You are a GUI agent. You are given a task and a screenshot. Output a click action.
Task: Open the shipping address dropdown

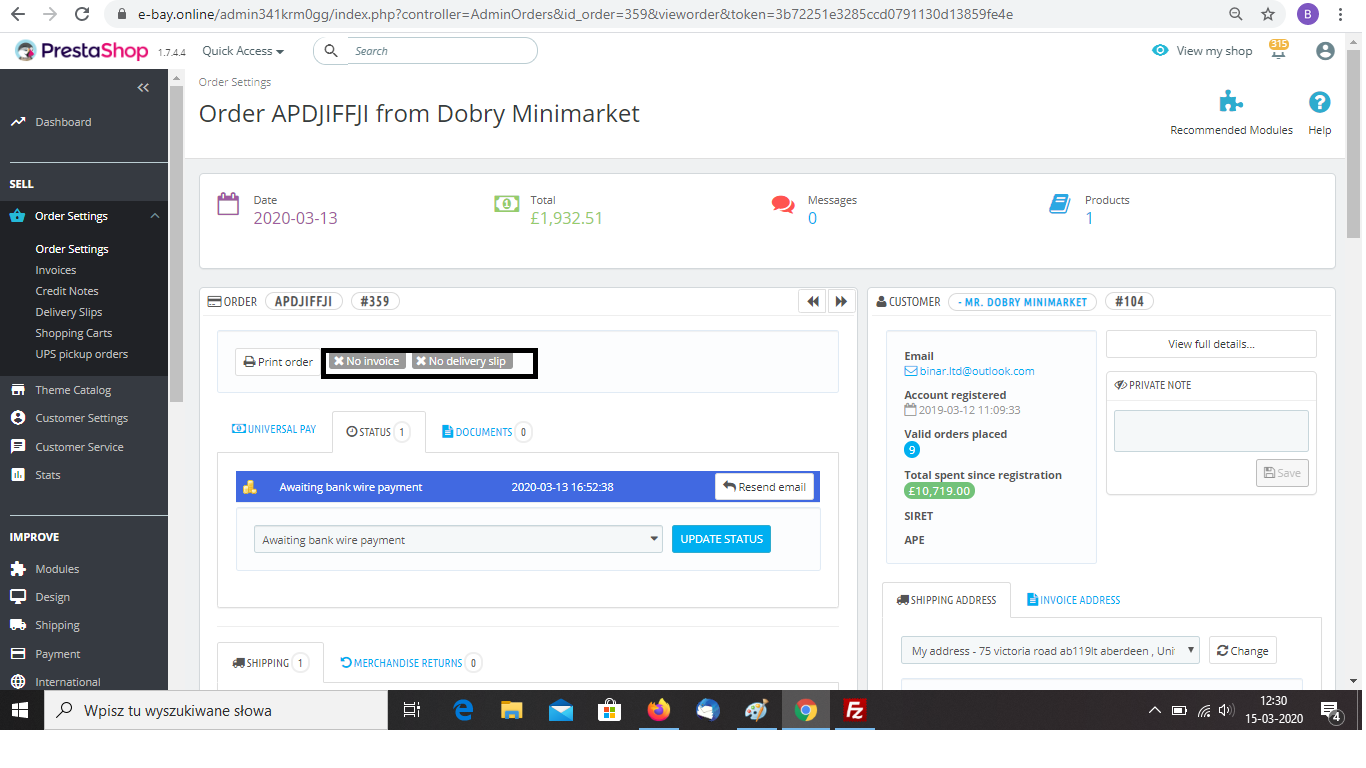coord(1050,650)
